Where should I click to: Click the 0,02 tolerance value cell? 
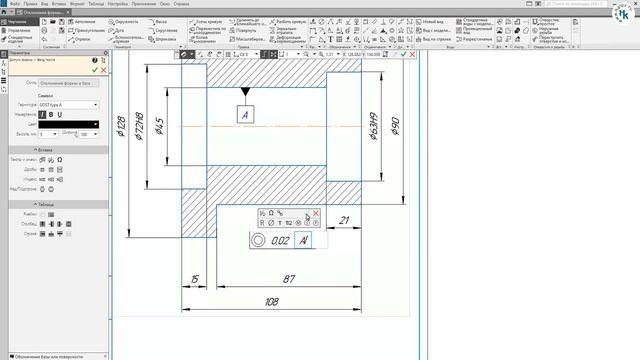pyautogui.click(x=280, y=241)
